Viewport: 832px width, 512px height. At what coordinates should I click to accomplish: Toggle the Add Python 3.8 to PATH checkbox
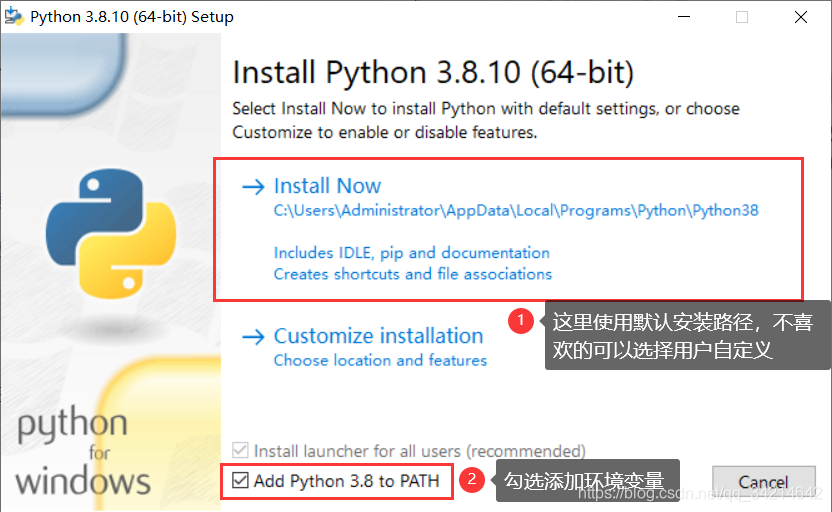[240, 481]
